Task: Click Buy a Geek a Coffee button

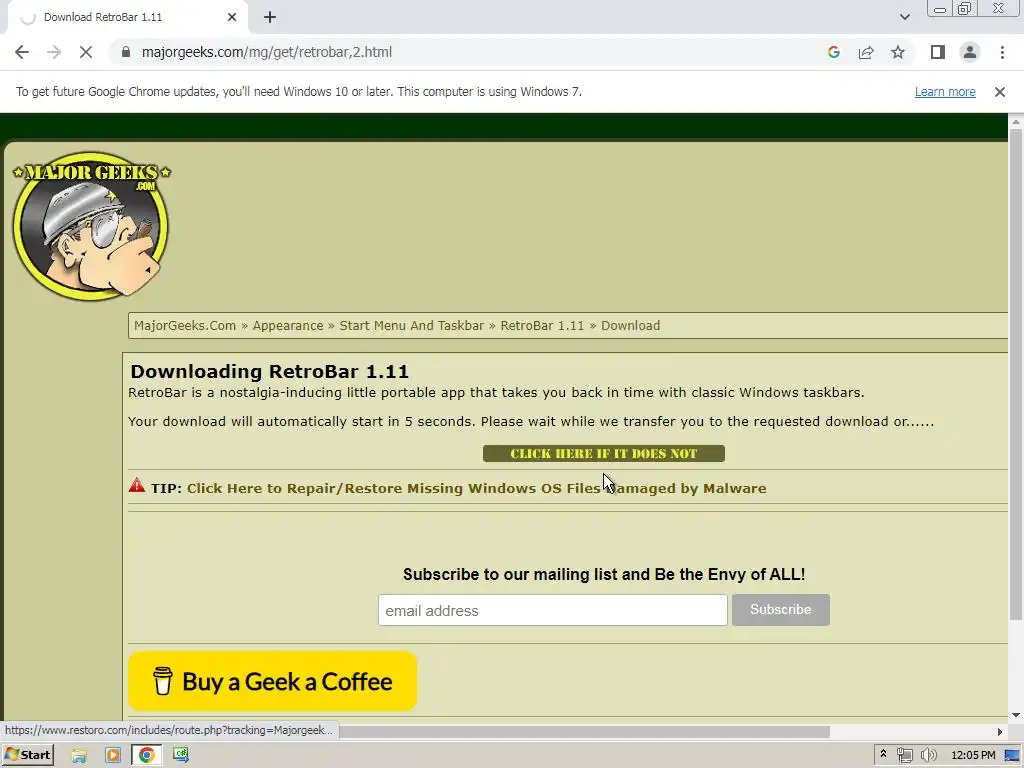Action: pos(272,681)
